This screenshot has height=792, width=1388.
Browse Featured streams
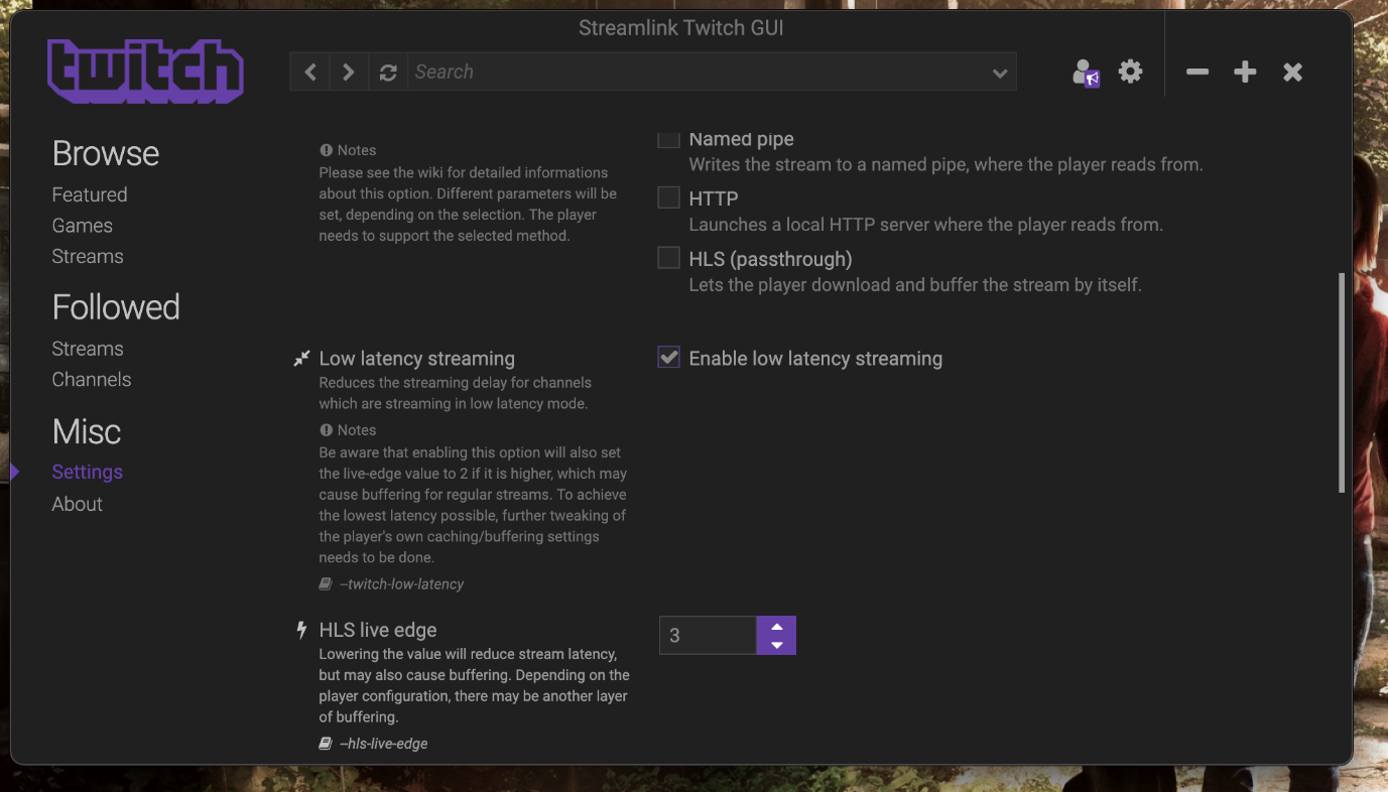click(x=89, y=194)
